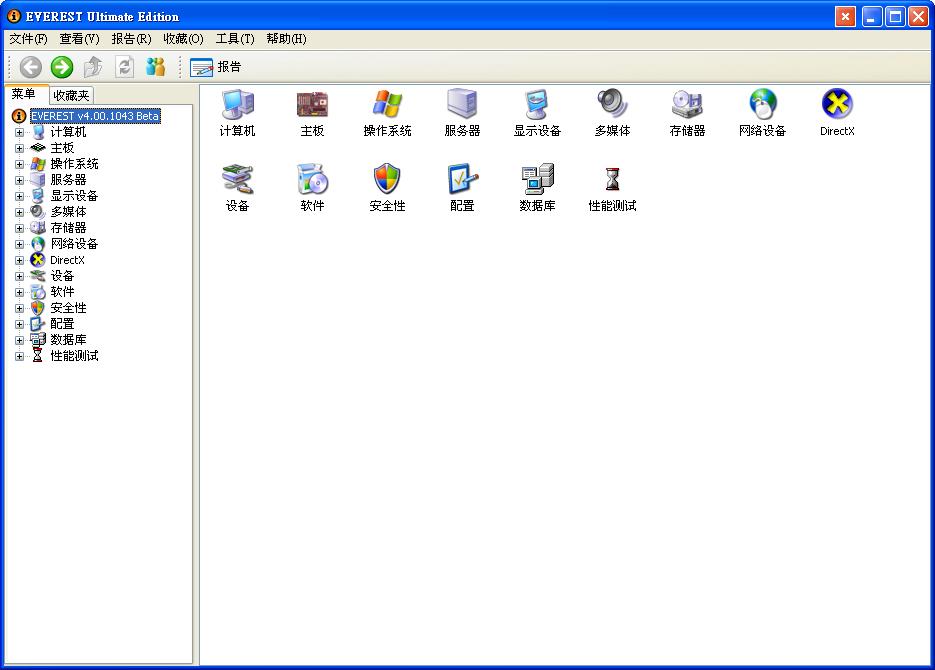Open the 主板 motherboard icon in main pane

[x=312, y=105]
